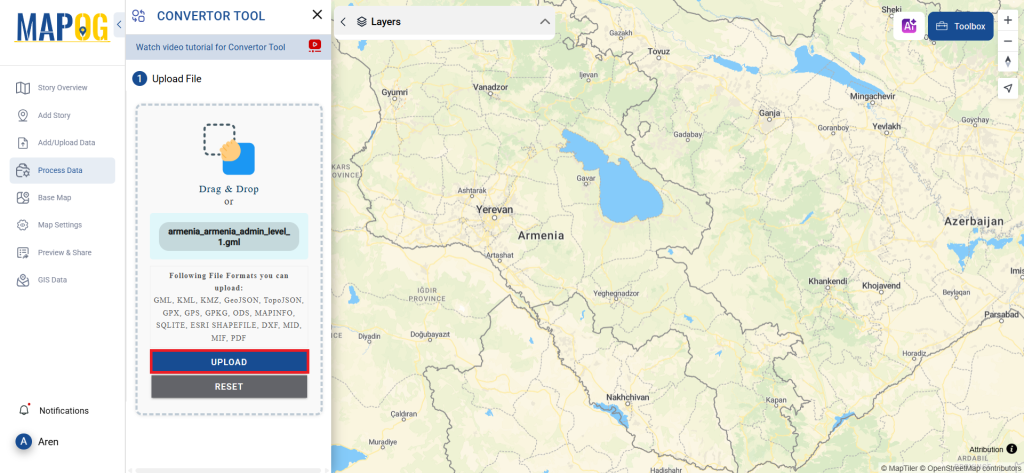Zoom in on the map
This screenshot has width=1024, height=473.
click(x=1008, y=21)
